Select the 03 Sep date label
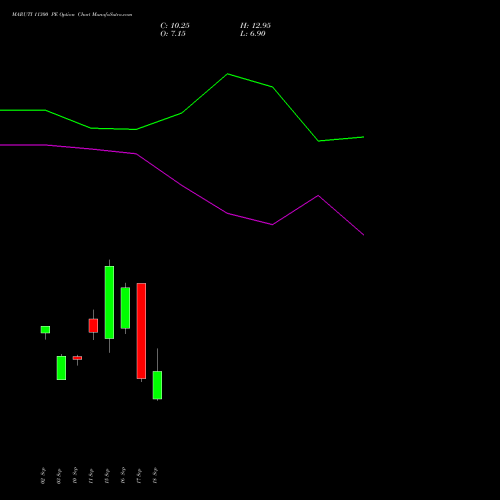Screen dimensions: 500x500 [59, 476]
